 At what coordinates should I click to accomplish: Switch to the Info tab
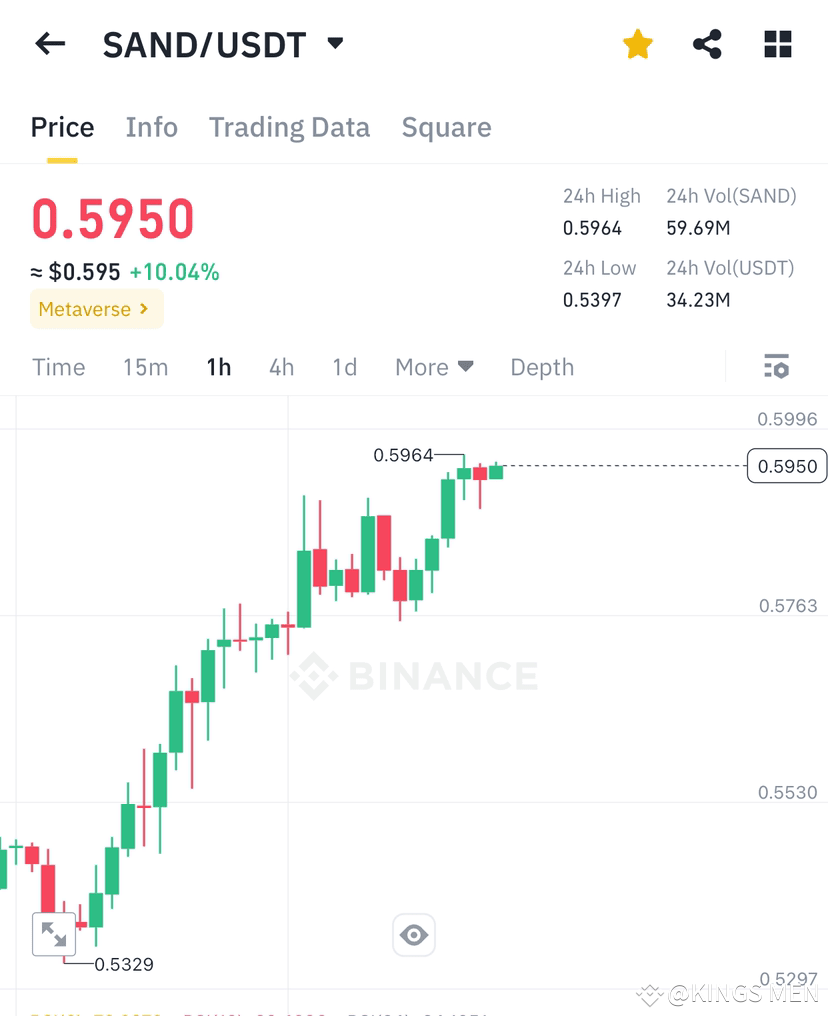click(151, 127)
